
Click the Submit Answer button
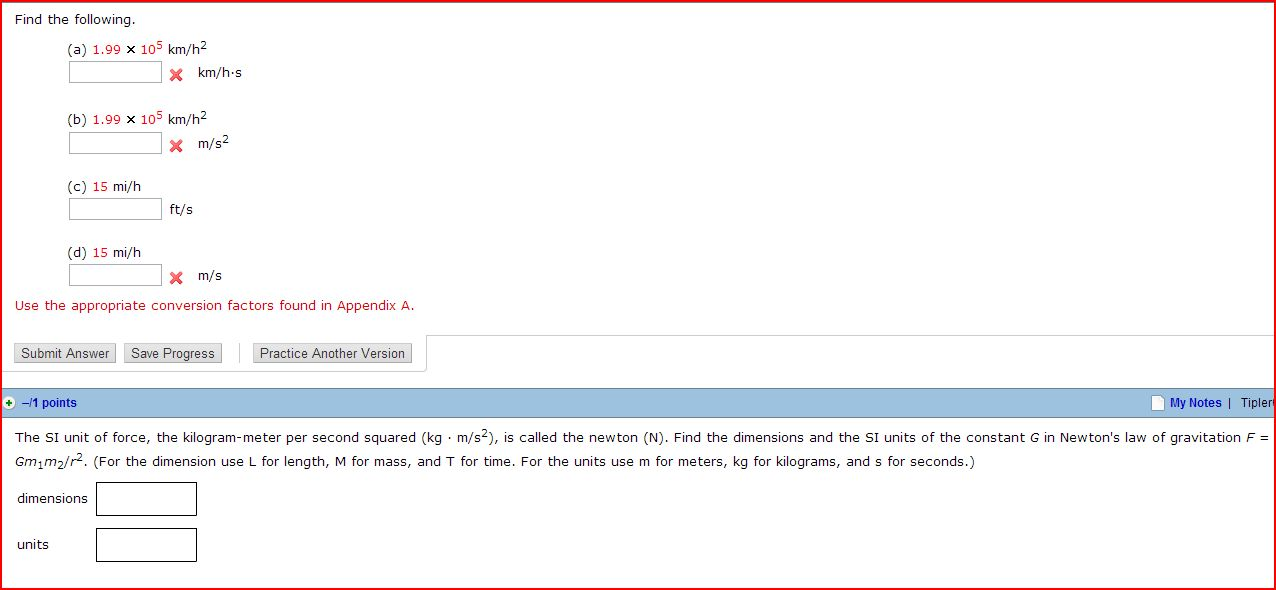(65, 353)
